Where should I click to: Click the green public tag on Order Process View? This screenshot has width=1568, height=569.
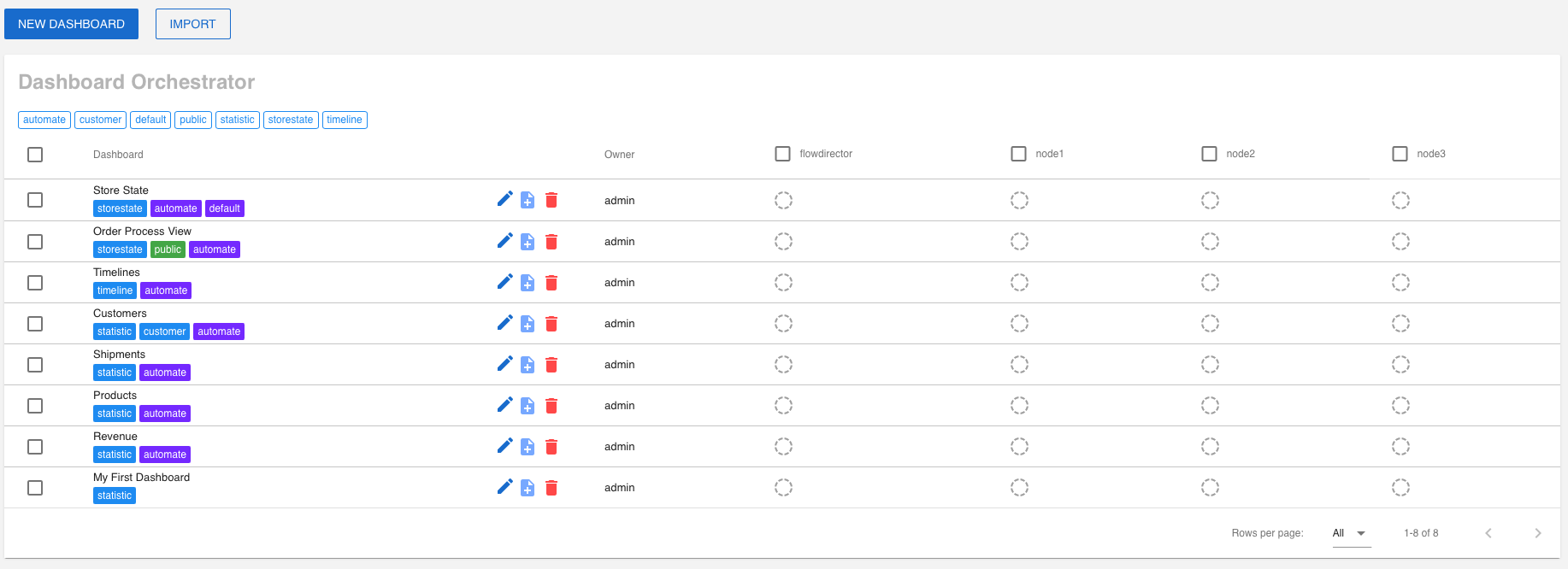pyautogui.click(x=168, y=249)
